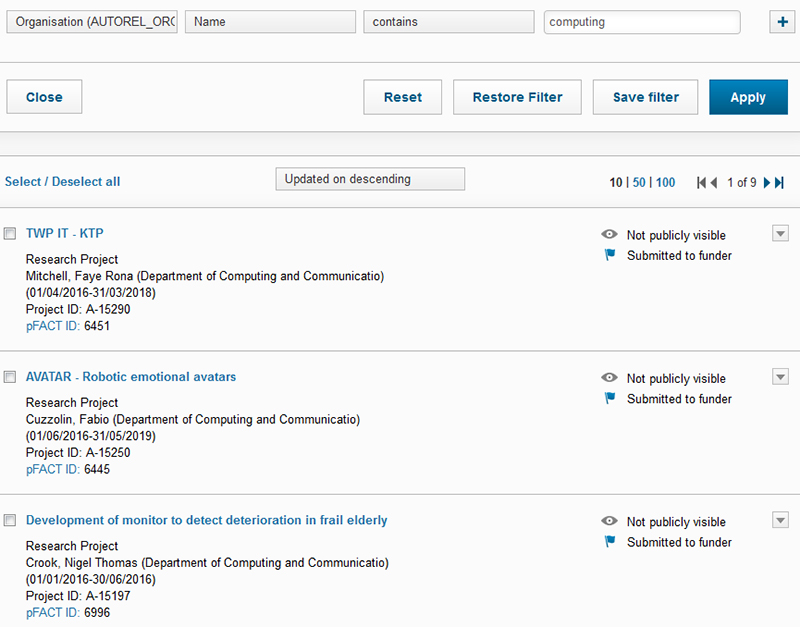Click the eye icon for Development of monitor project
This screenshot has width=800, height=627.
point(609,521)
